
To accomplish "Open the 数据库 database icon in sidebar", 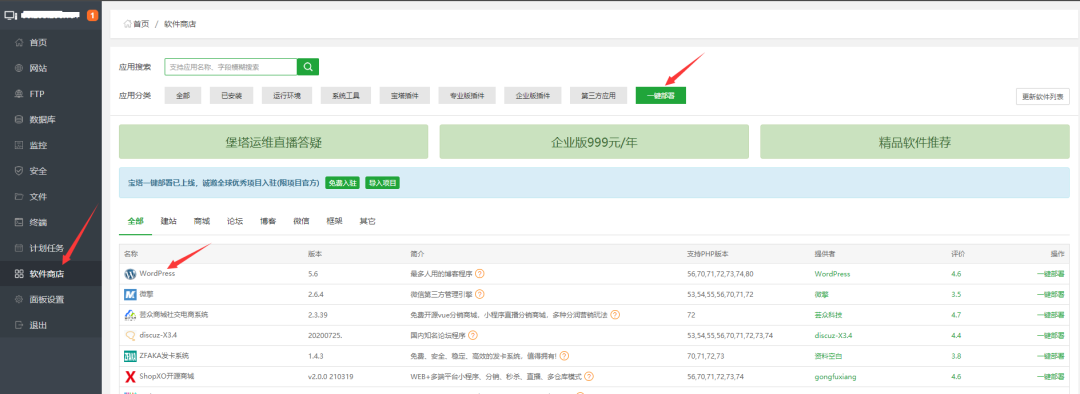I will 19,120.
